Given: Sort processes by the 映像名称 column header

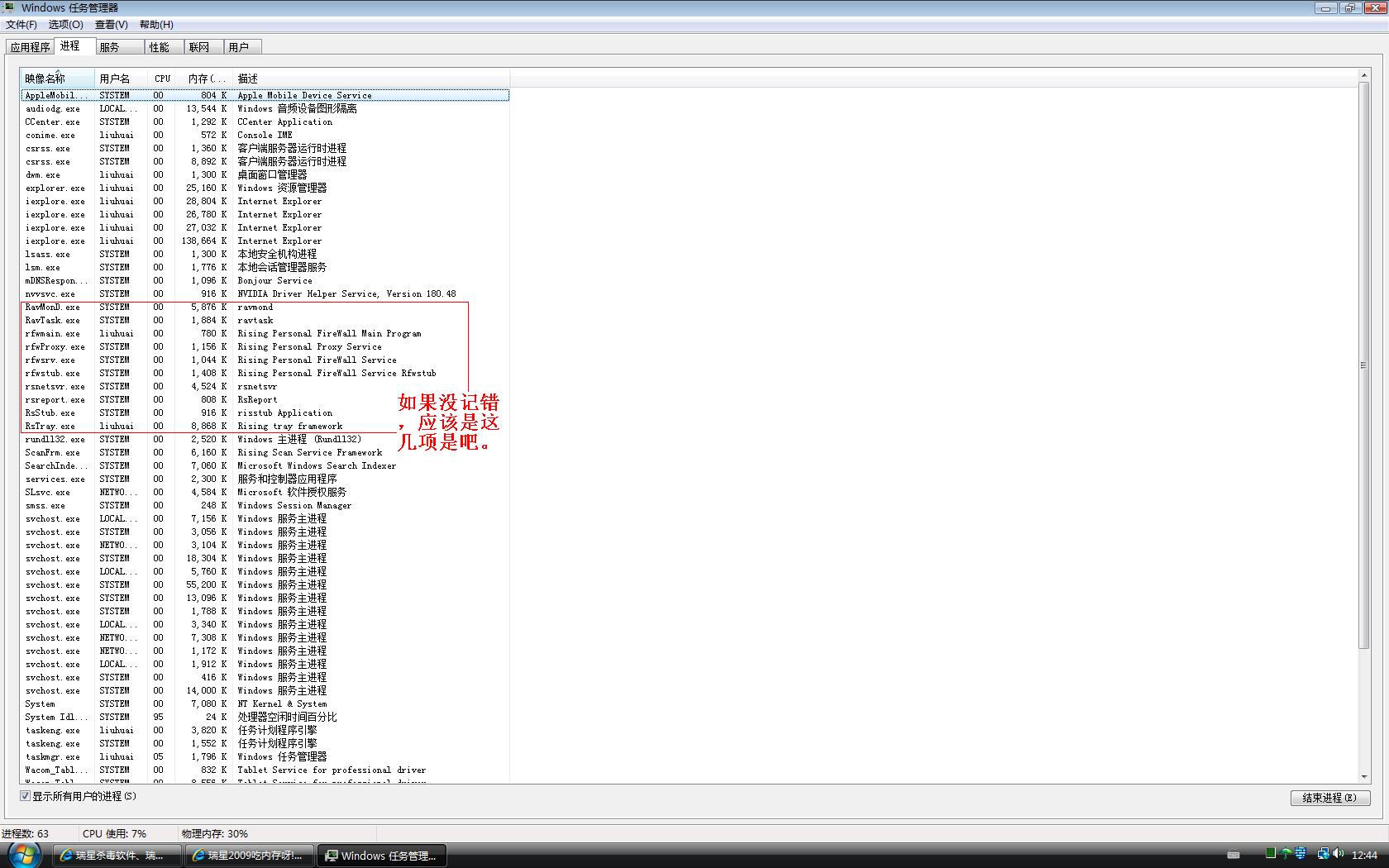Looking at the screenshot, I should [57, 79].
